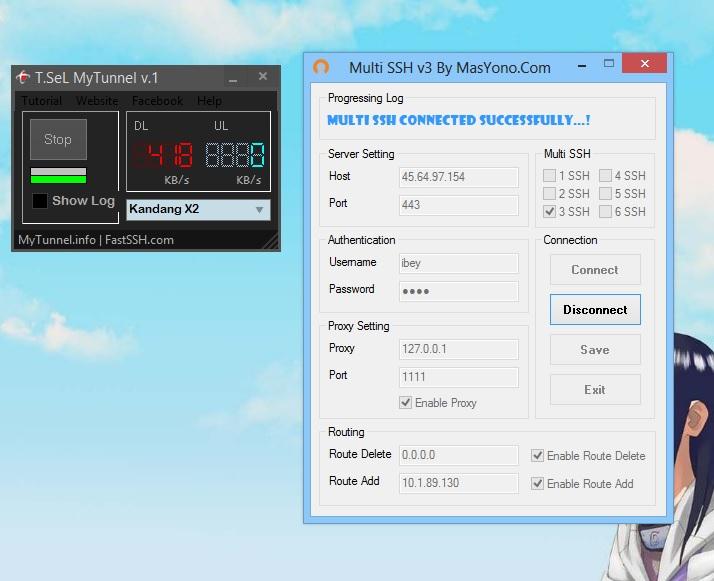Open the Tutorial menu in MyTunnel
714x581 pixels.
tap(41, 101)
